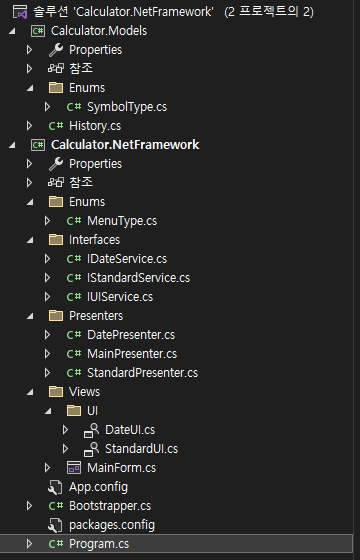Select the 'Calculator.Models' project name
This screenshot has width=360, height=560.
pyautogui.click(x=99, y=31)
